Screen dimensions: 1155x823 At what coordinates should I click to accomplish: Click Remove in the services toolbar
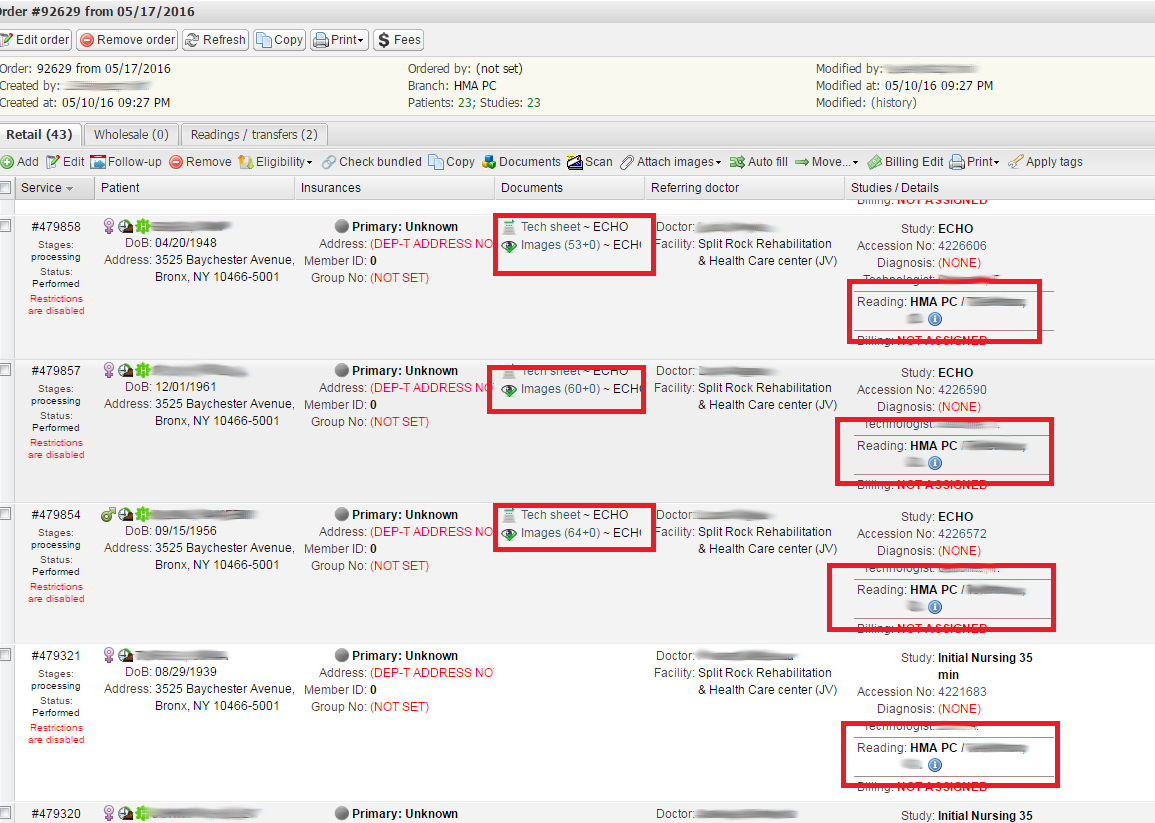tap(200, 162)
